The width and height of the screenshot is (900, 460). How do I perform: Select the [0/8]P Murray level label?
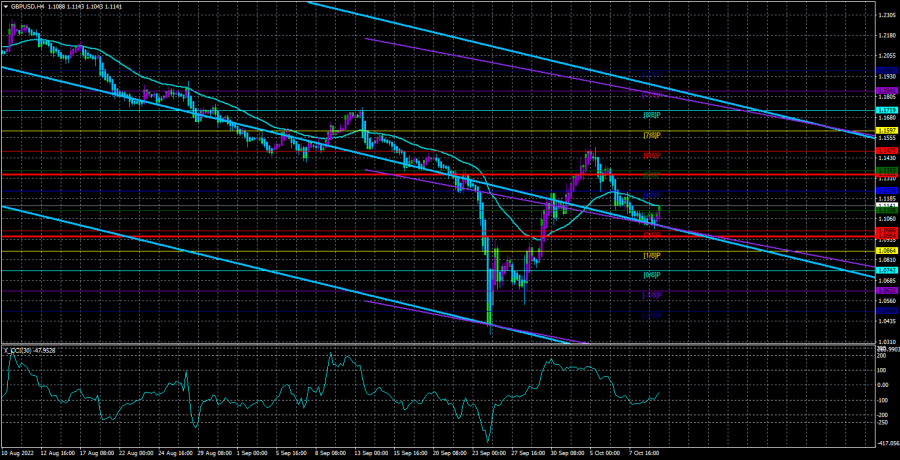pyautogui.click(x=652, y=276)
